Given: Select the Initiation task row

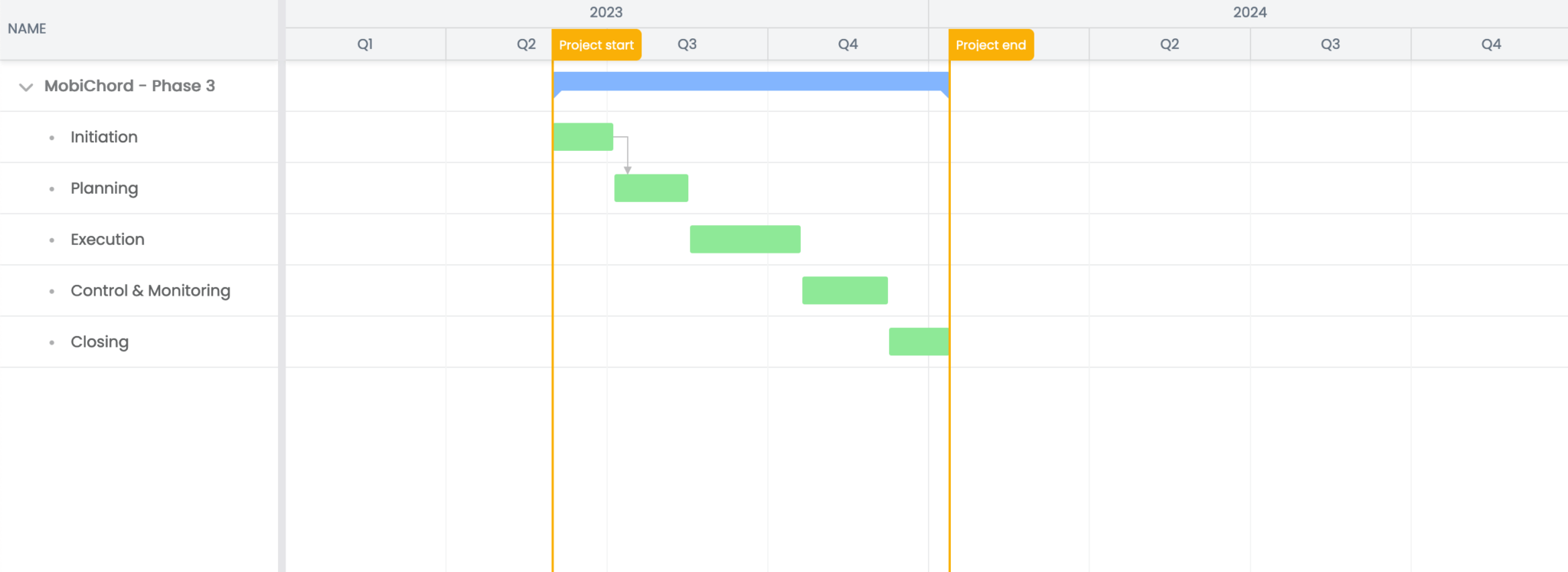Looking at the screenshot, I should [x=139, y=137].
